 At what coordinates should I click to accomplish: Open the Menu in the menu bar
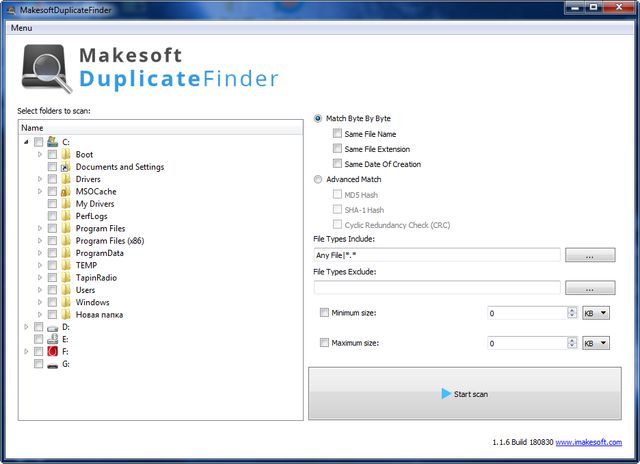click(x=21, y=28)
